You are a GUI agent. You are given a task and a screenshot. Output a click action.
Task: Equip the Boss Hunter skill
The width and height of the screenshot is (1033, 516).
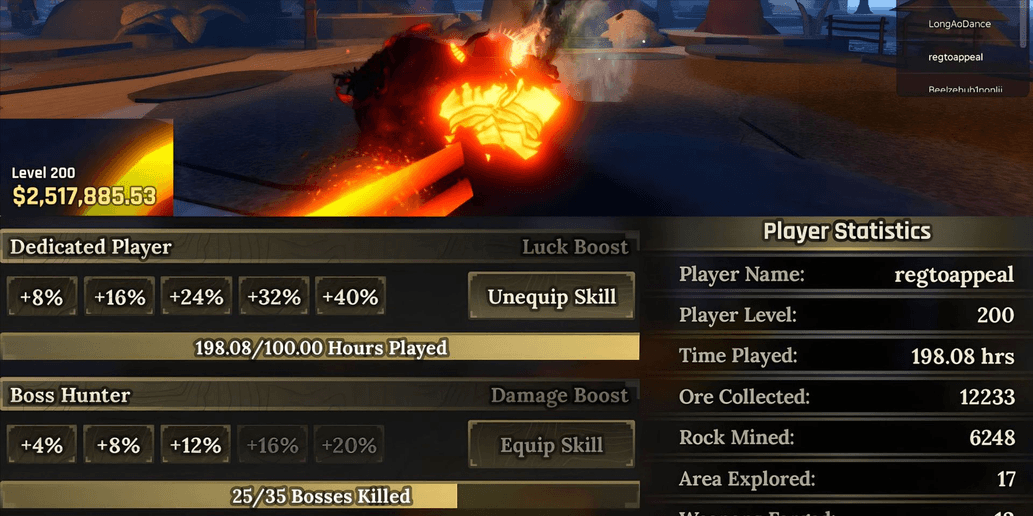coord(551,445)
